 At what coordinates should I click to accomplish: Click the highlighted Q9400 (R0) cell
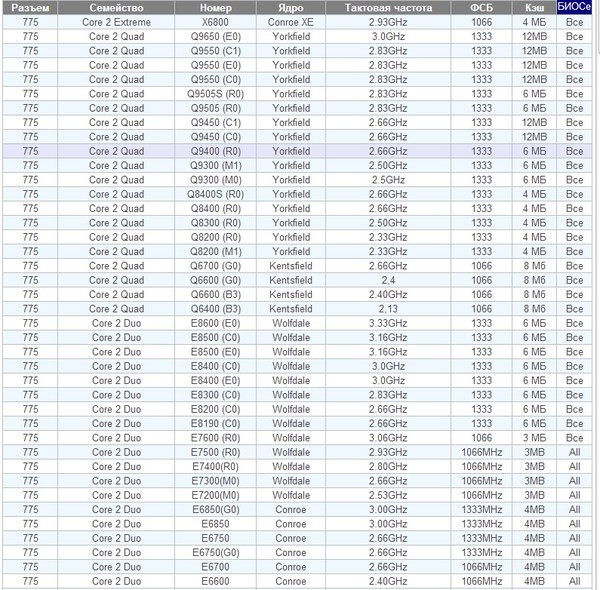(215, 152)
